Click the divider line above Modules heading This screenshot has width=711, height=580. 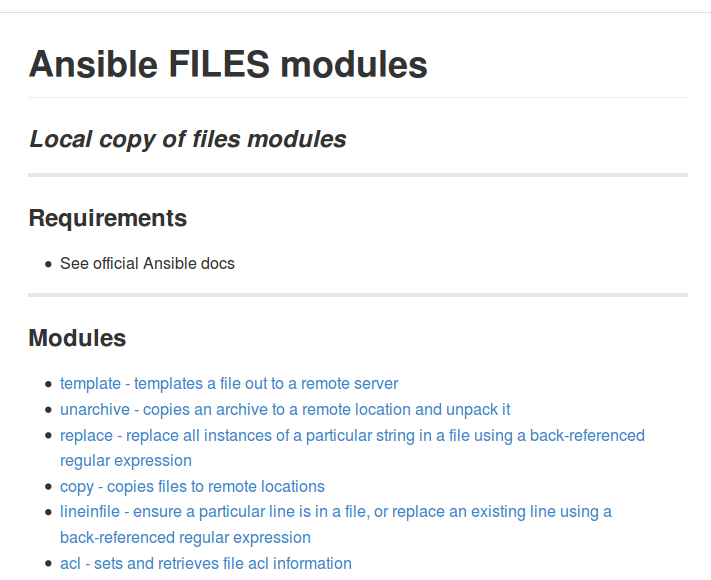click(x=358, y=295)
